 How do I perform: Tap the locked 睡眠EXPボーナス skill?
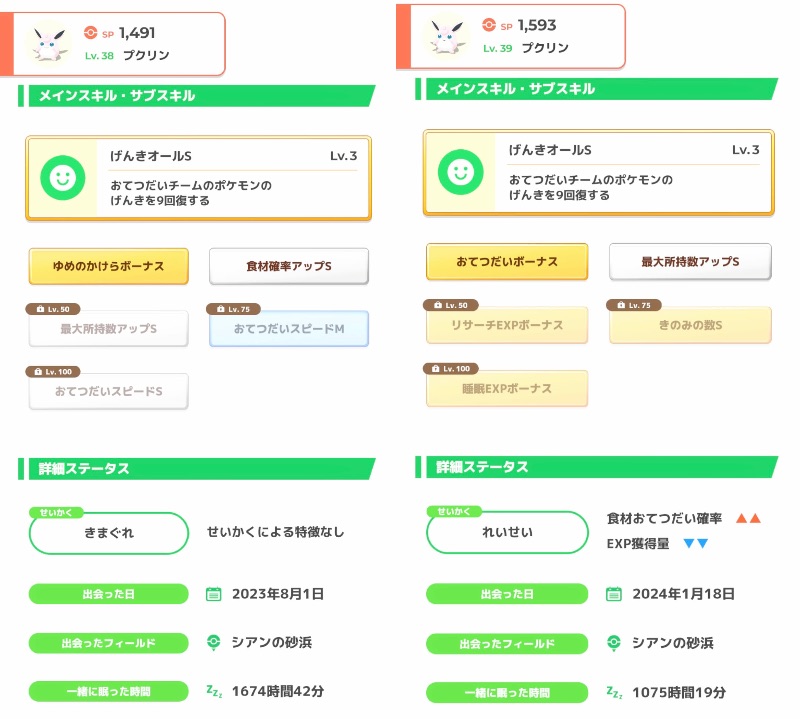(x=507, y=388)
